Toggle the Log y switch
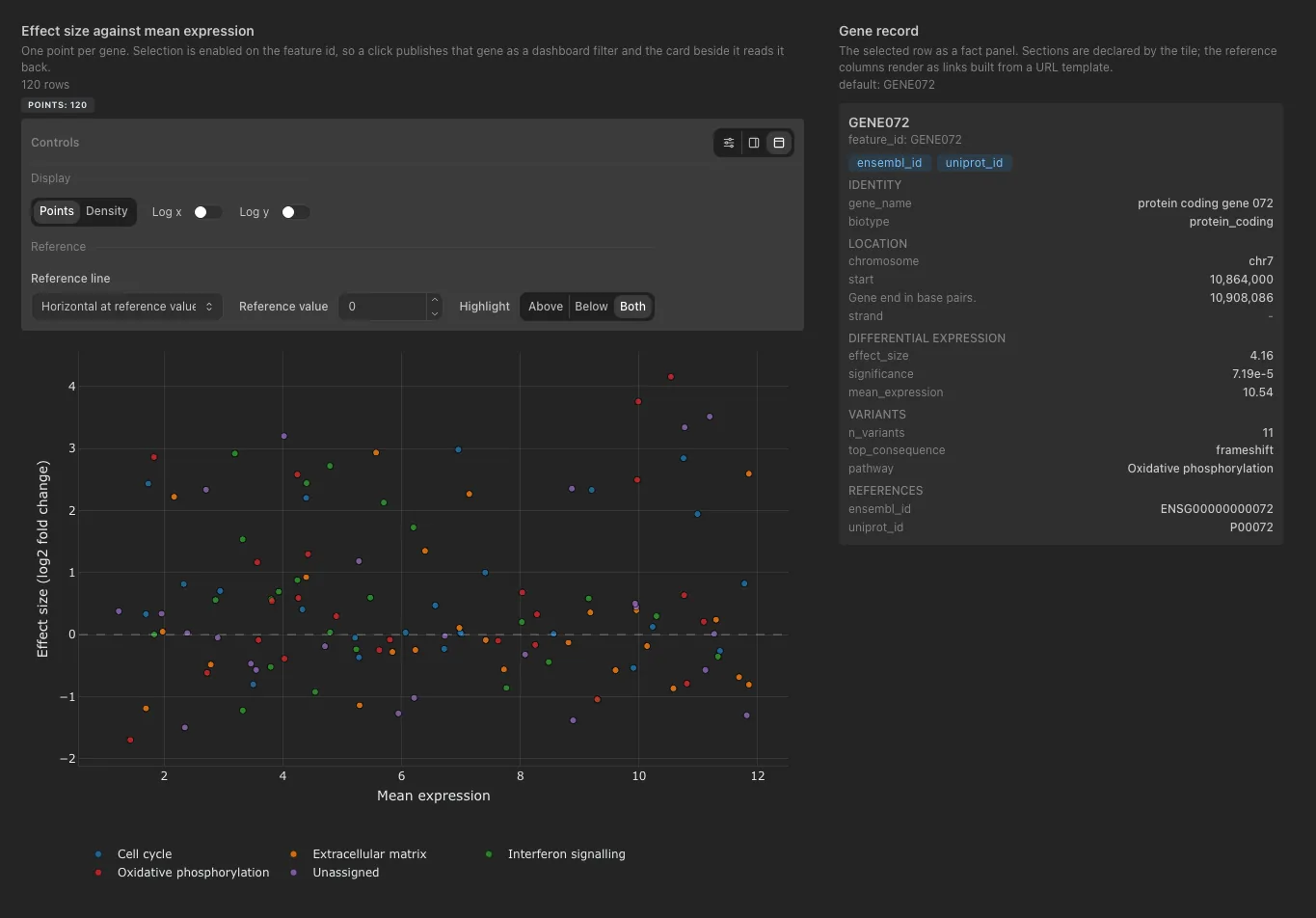The height and width of the screenshot is (918, 1316). (x=295, y=212)
